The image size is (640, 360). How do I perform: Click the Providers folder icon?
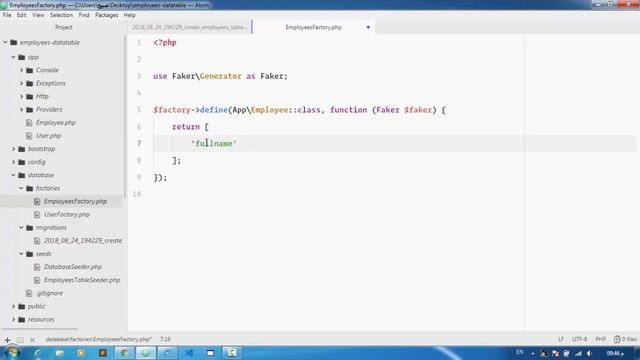29,109
